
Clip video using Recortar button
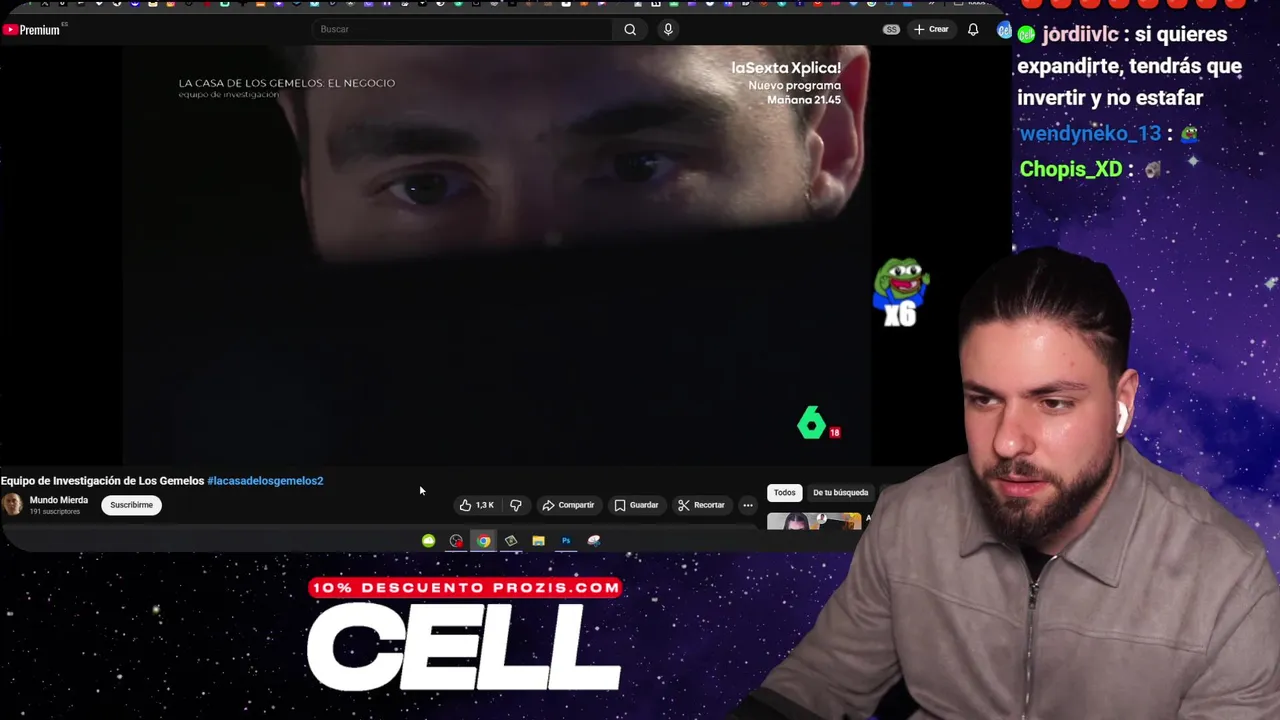[701, 505]
